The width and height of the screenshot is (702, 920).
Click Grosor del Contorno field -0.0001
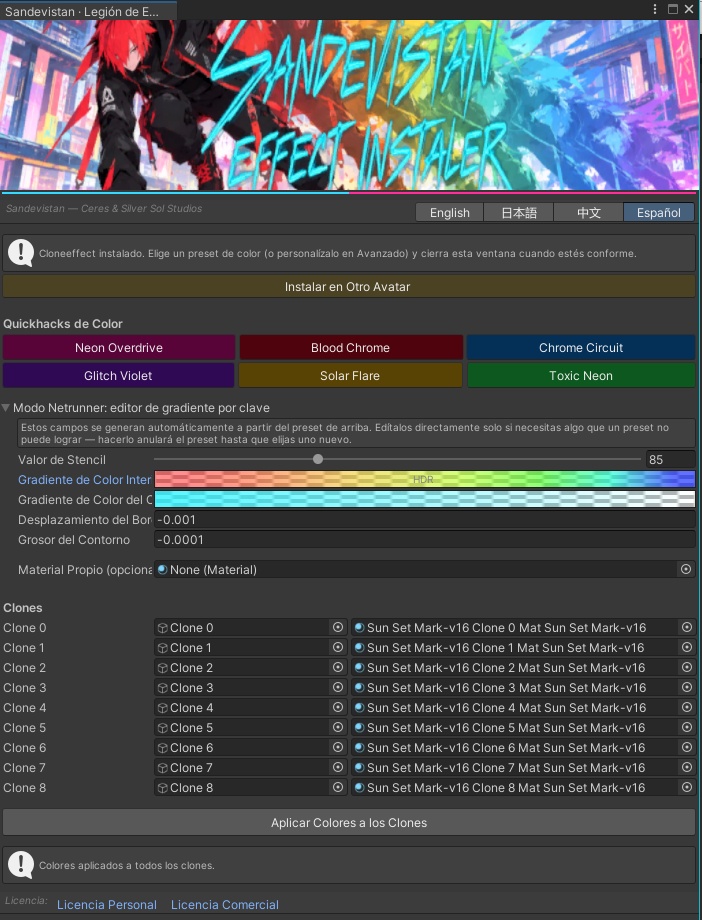(x=424, y=539)
